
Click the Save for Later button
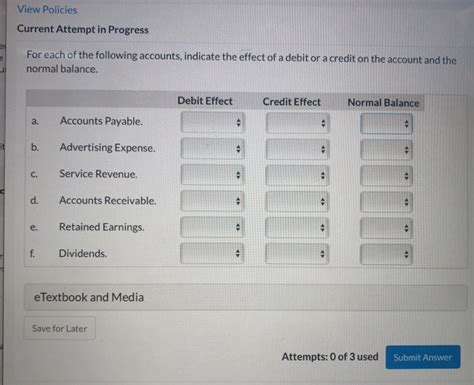[x=60, y=328]
